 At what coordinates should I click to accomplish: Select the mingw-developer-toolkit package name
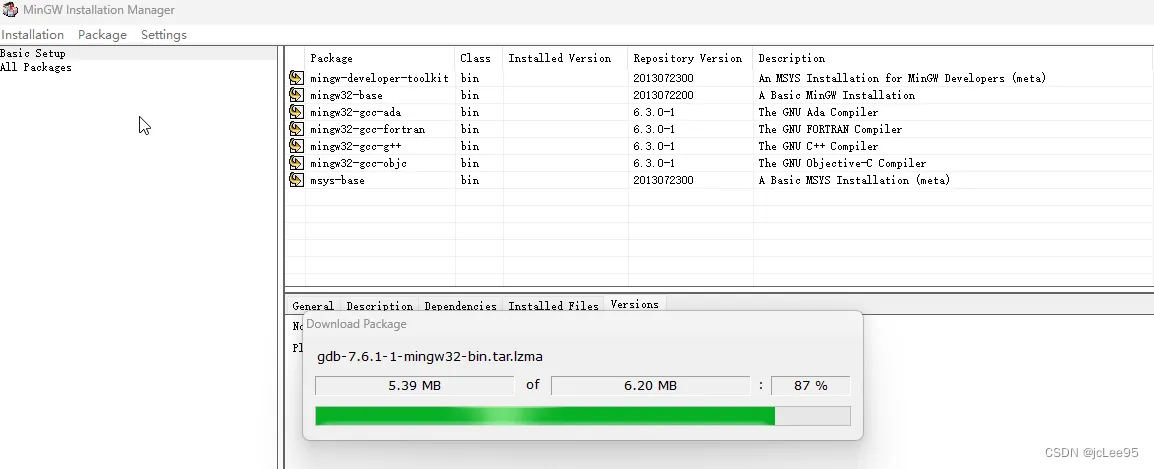379,78
